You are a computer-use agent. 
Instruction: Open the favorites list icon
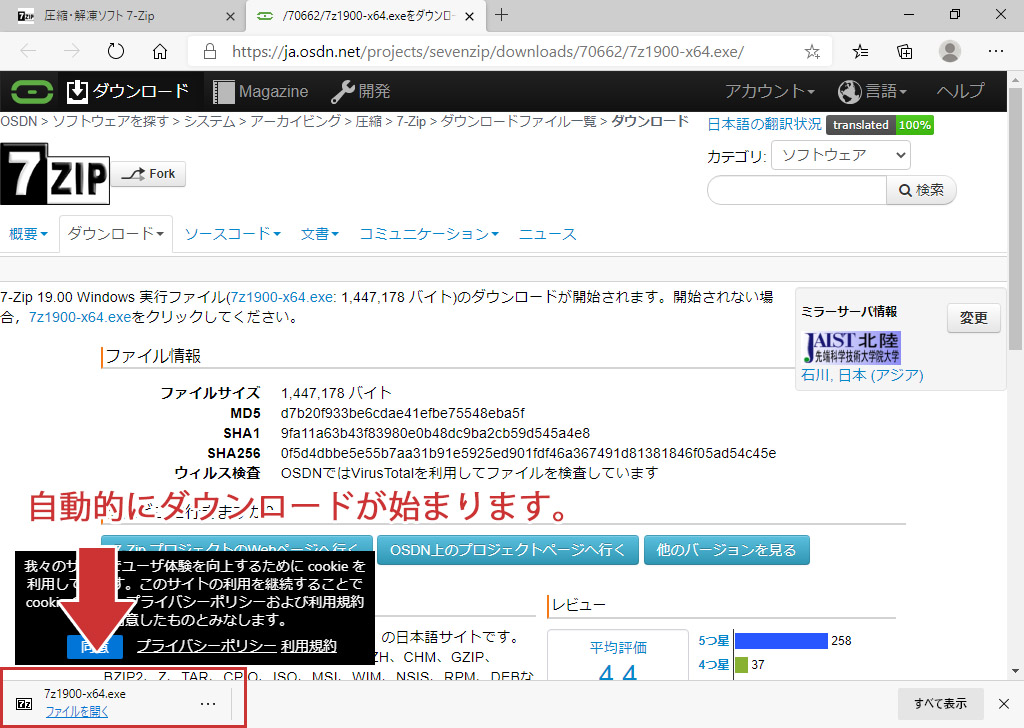click(860, 52)
